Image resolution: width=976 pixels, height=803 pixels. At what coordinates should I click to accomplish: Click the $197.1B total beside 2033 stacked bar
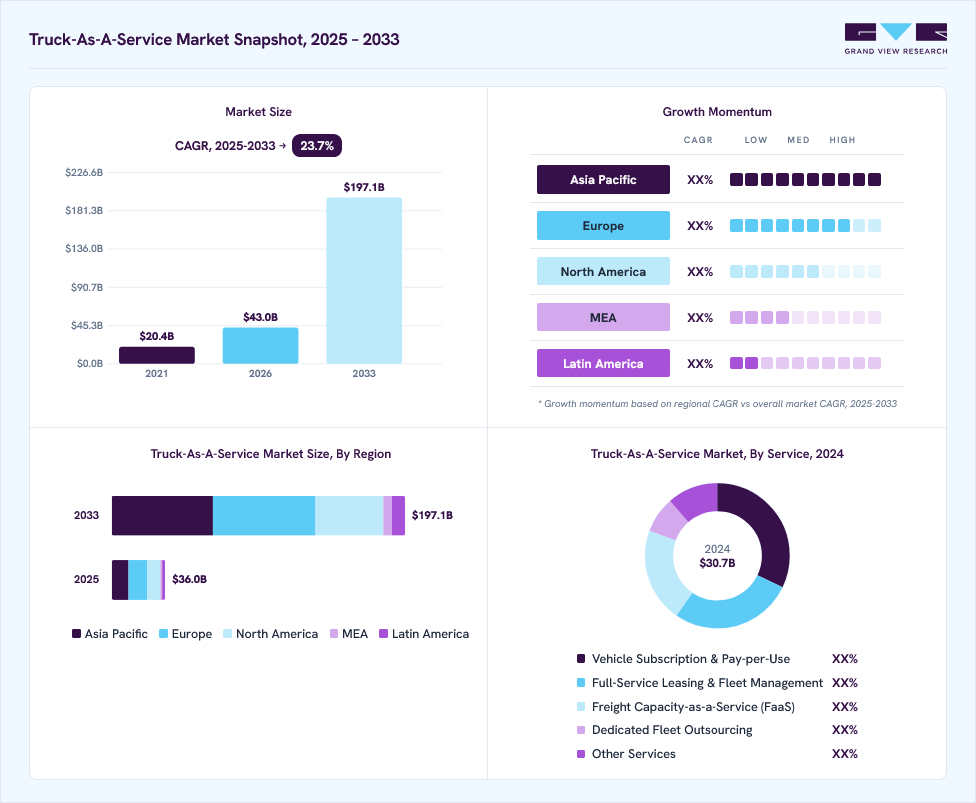(x=432, y=515)
